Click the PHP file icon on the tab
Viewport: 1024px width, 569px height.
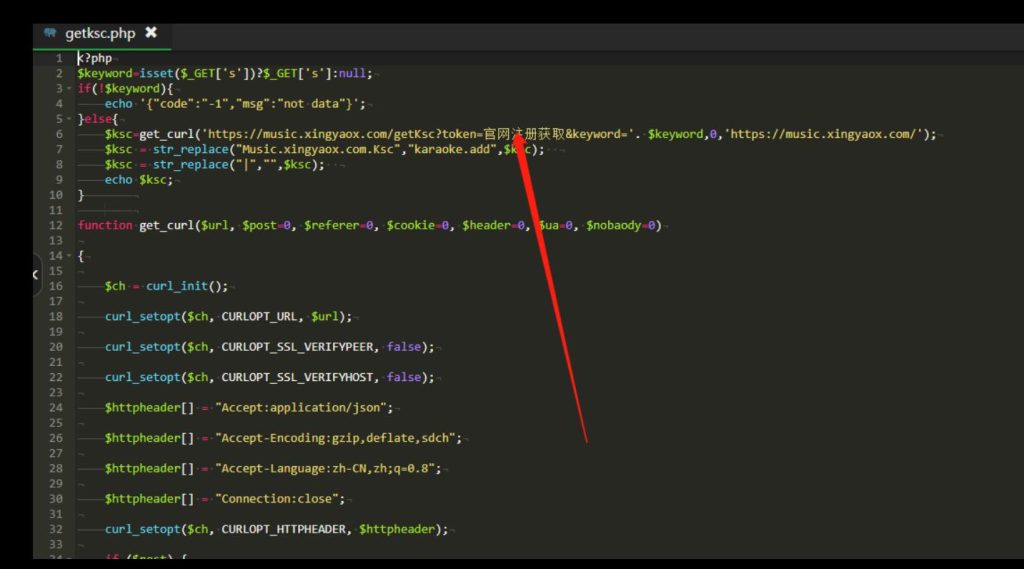[x=50, y=33]
